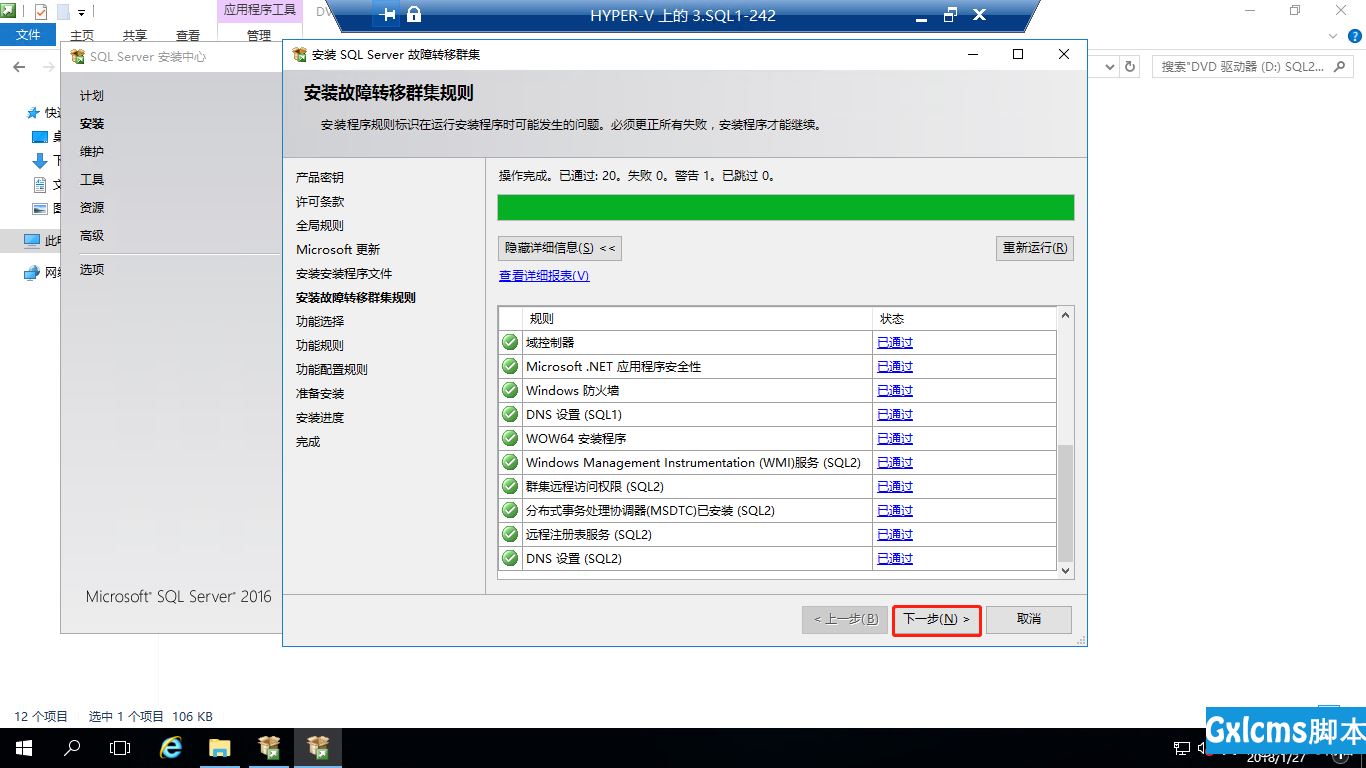The width and height of the screenshot is (1366, 768).
Task: Open 已通过 link for Windows 防火墙
Action: click(895, 390)
